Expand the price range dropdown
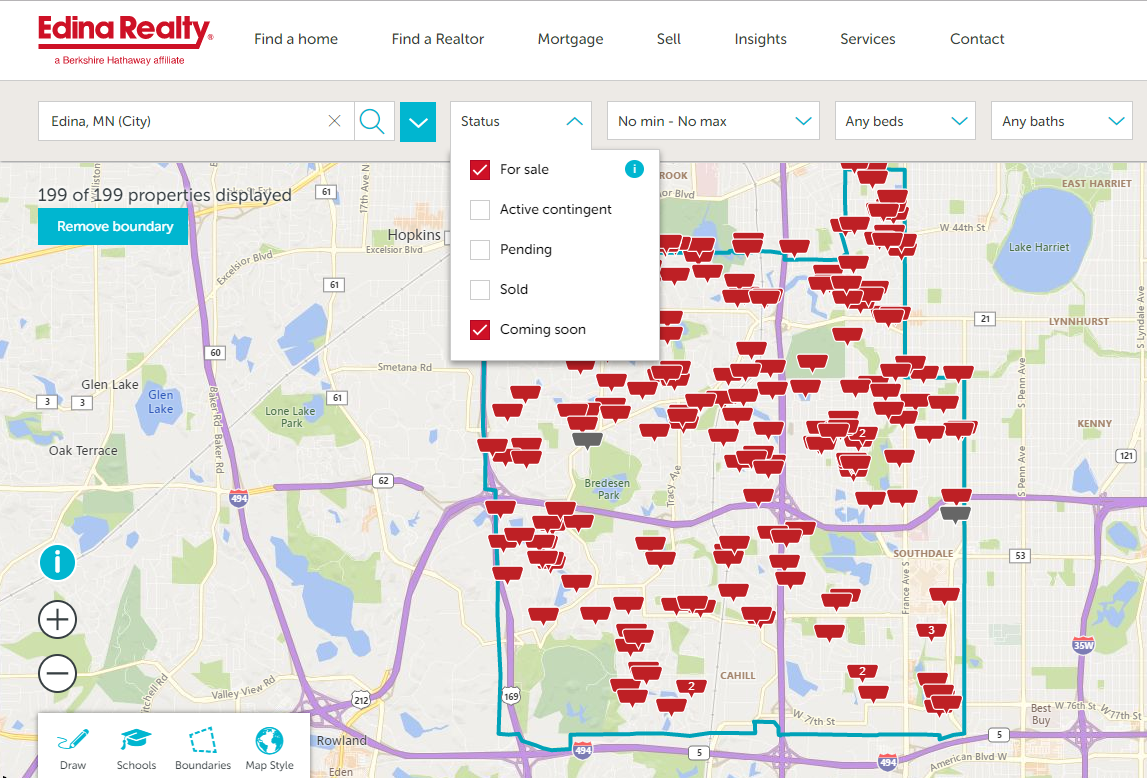 [713, 121]
